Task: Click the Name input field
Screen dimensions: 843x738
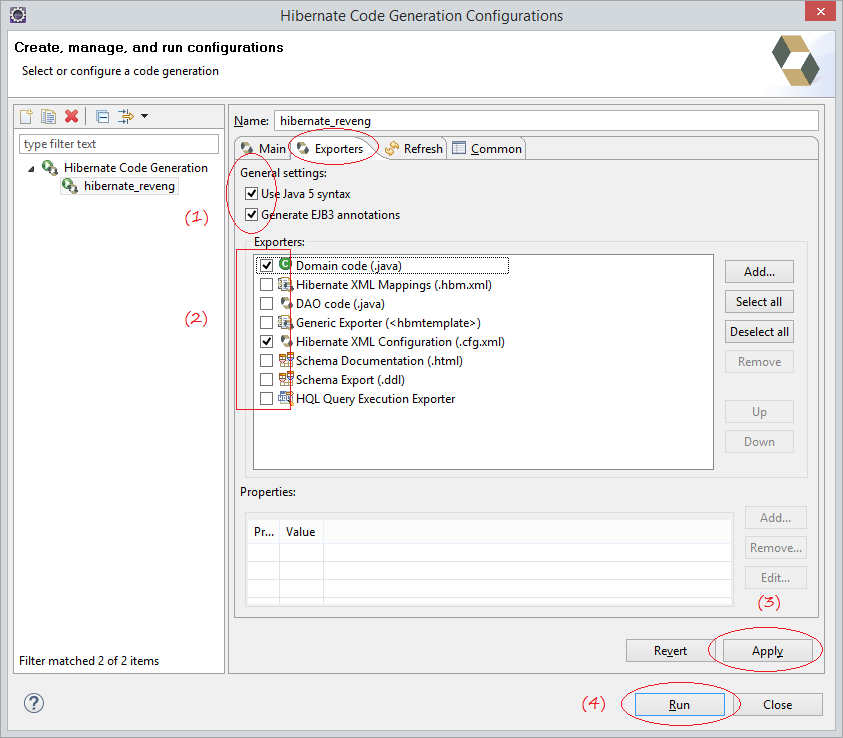Action: tap(546, 120)
